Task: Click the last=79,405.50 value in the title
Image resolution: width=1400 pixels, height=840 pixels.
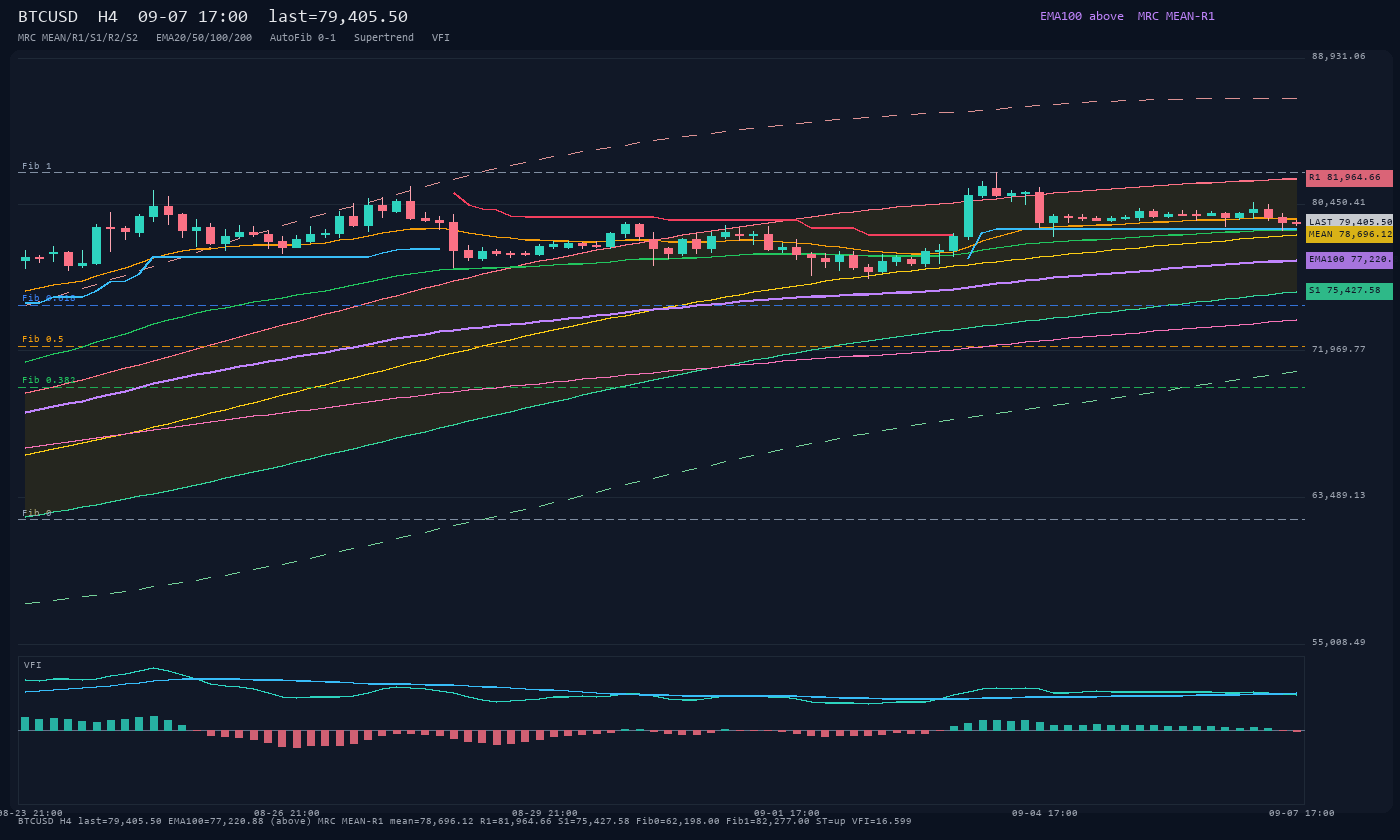Action: coord(338,16)
